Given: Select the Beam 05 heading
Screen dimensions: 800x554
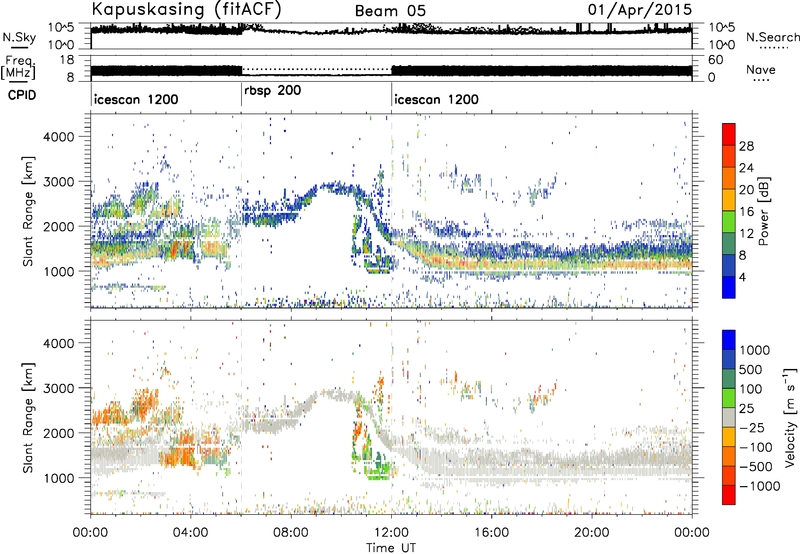Looking at the screenshot, I should [x=390, y=11].
